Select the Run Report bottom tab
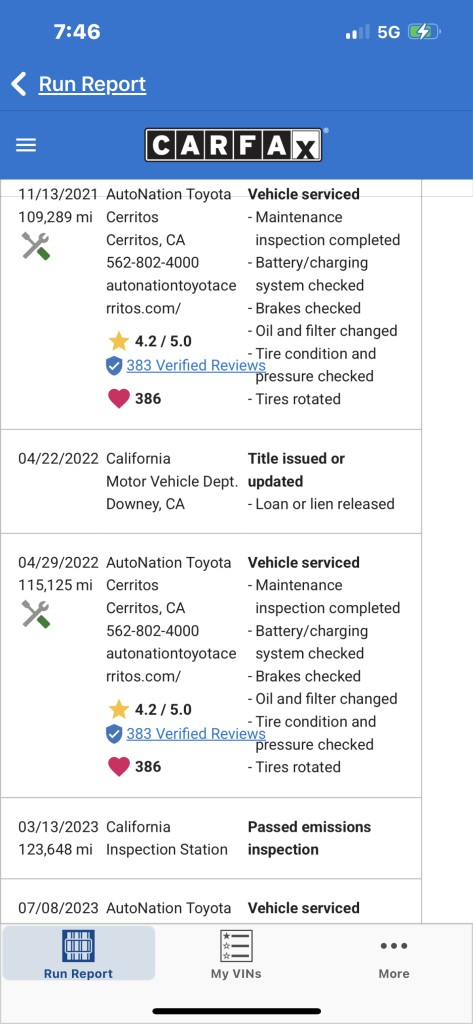Viewport: 473px width, 1024px height. tap(78, 953)
